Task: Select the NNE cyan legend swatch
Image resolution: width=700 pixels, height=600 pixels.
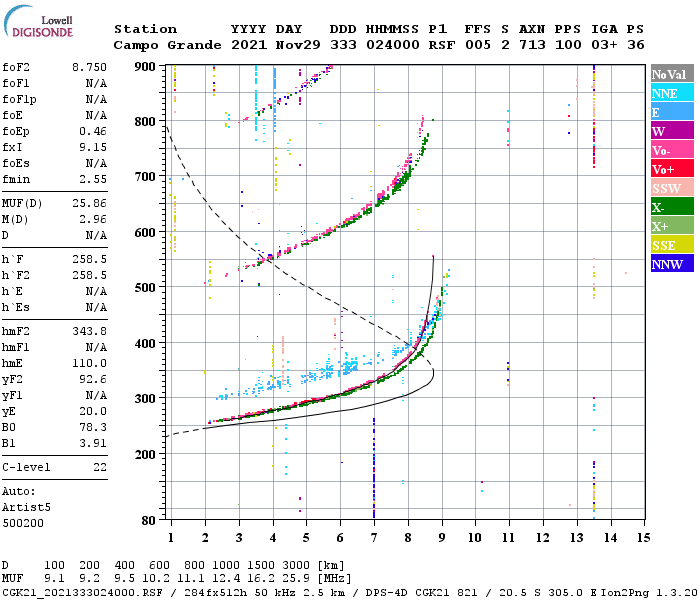Action: point(672,93)
